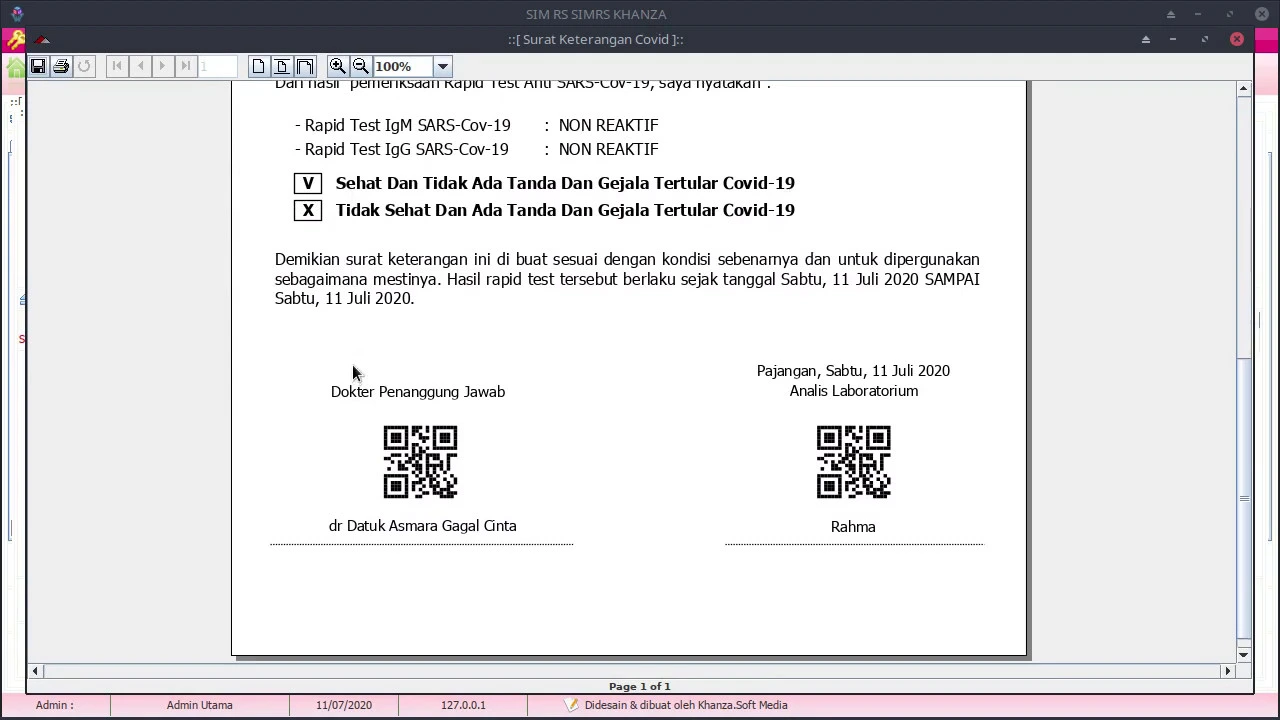Click the lab analyst's QR code
The image size is (1280, 720).
click(x=853, y=462)
